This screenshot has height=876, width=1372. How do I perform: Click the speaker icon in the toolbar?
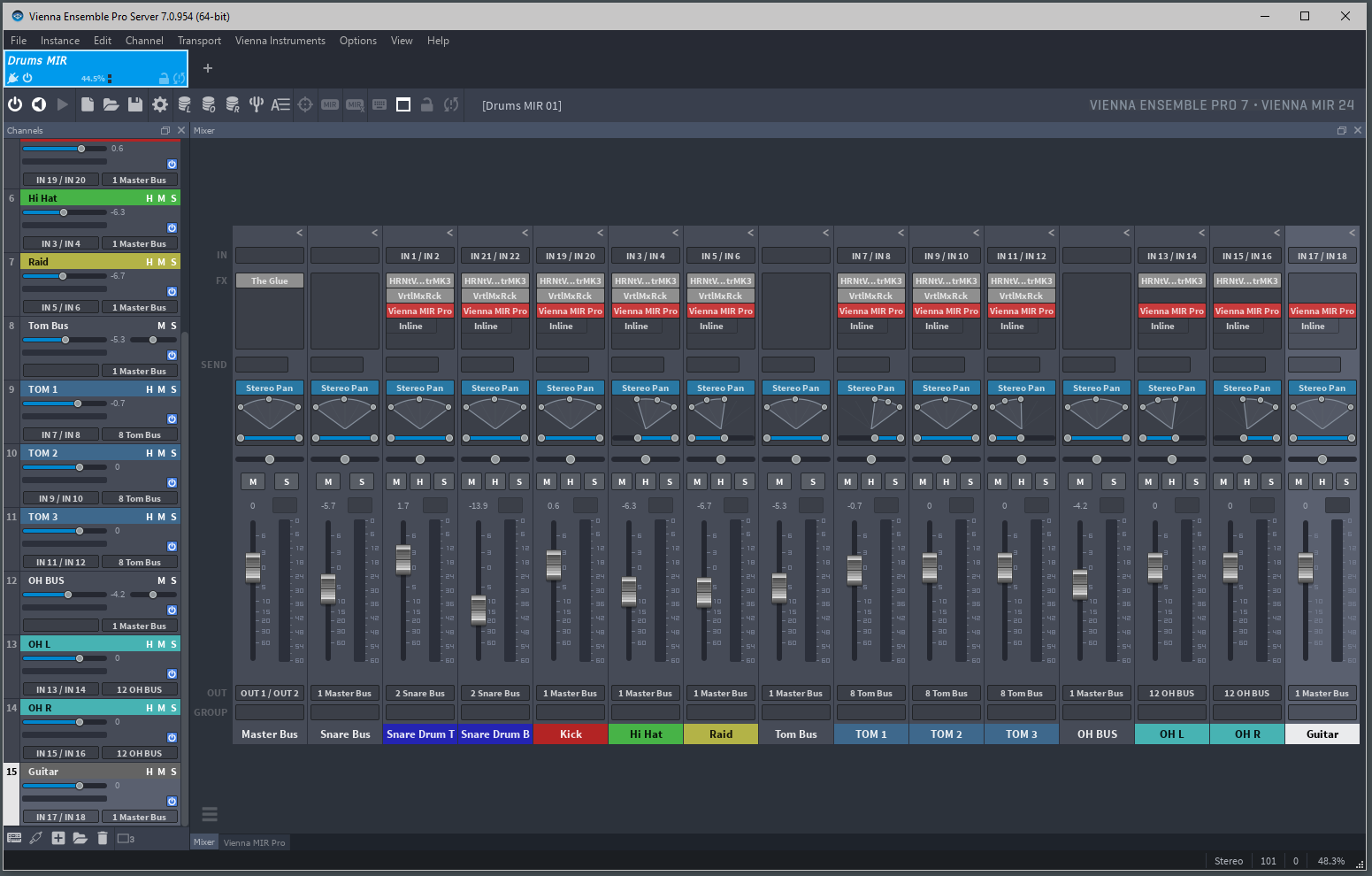tap(39, 104)
